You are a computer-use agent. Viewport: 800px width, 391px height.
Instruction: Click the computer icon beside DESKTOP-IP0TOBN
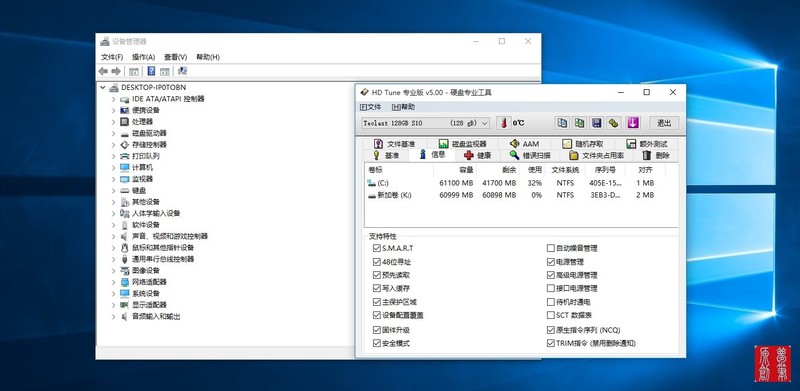coord(114,87)
